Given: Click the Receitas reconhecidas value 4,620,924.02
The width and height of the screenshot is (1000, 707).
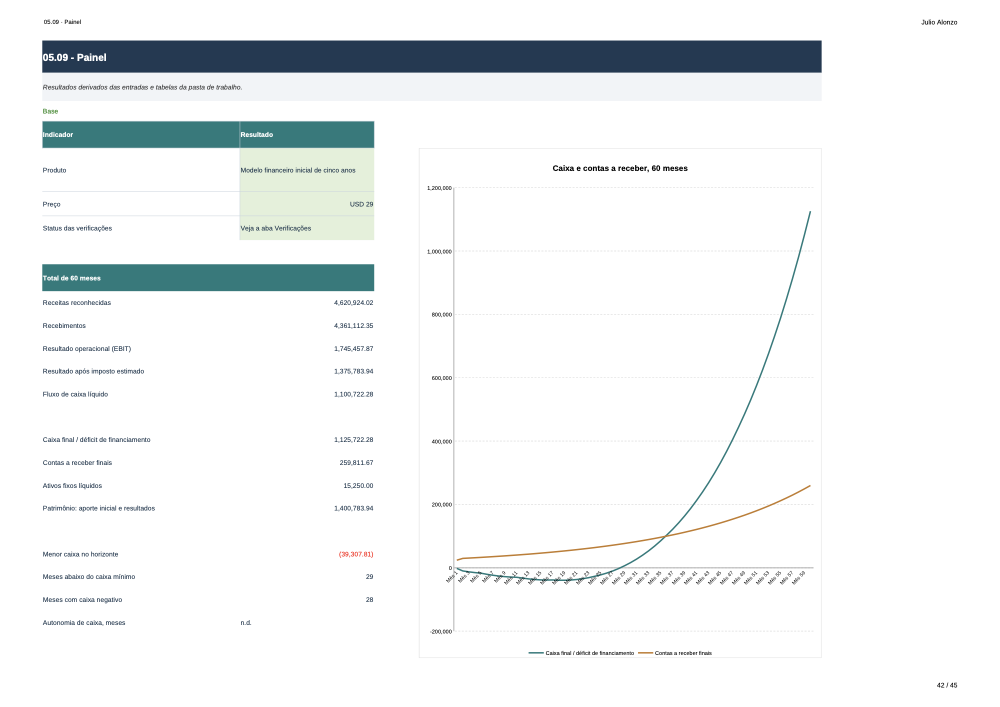Looking at the screenshot, I should 353,303.
